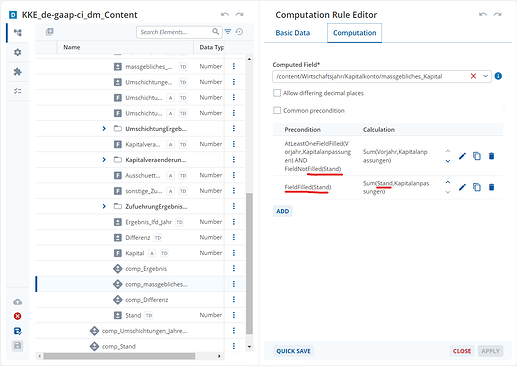Move the FieldFilled(Stand) rule down

pyautogui.click(x=448, y=192)
